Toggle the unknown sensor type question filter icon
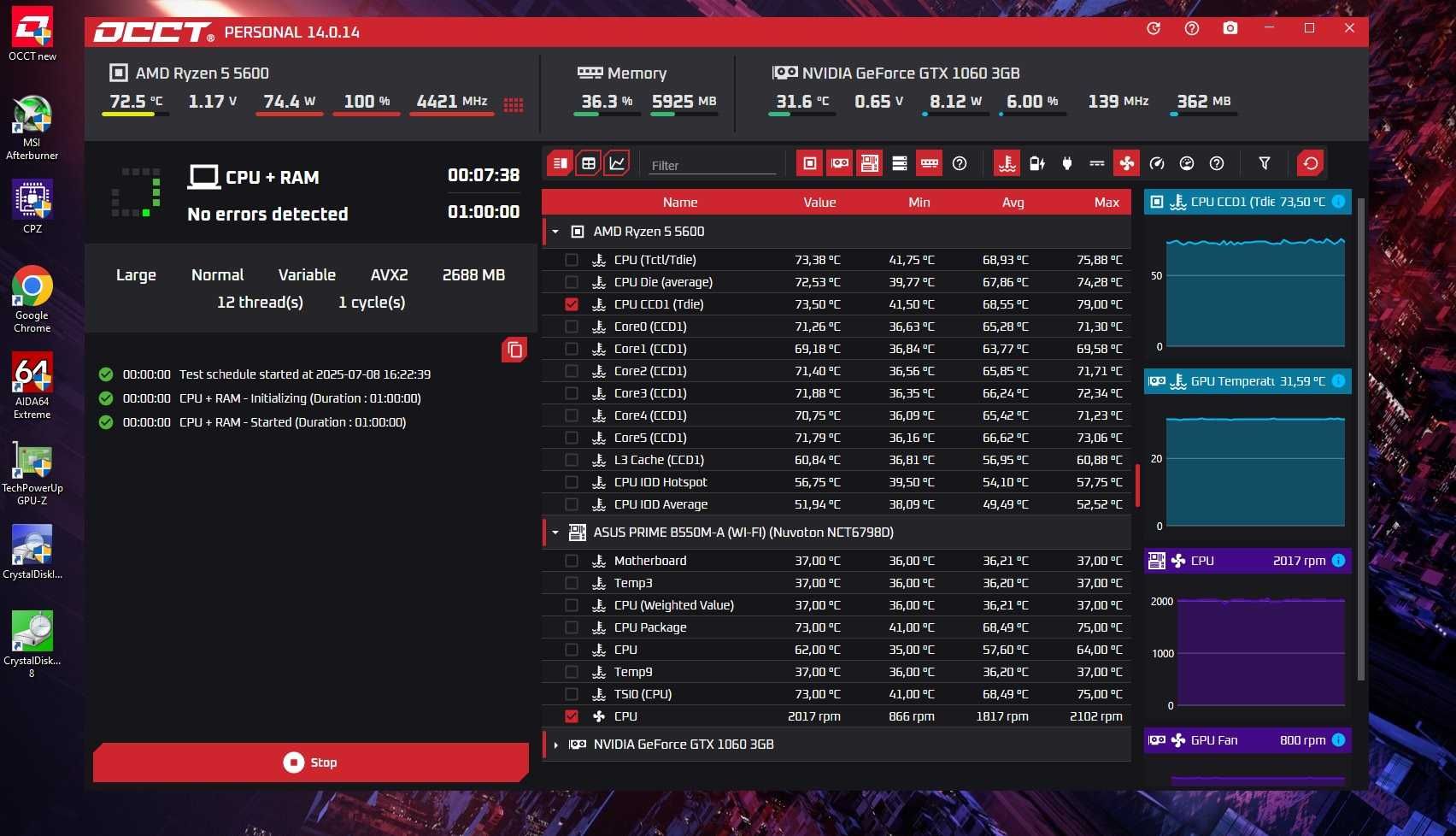 click(1217, 163)
